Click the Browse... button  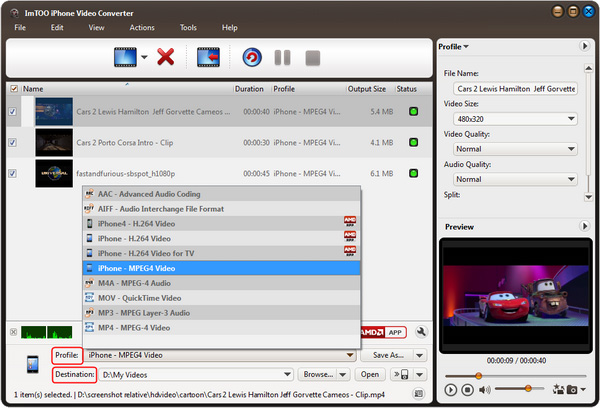point(318,374)
